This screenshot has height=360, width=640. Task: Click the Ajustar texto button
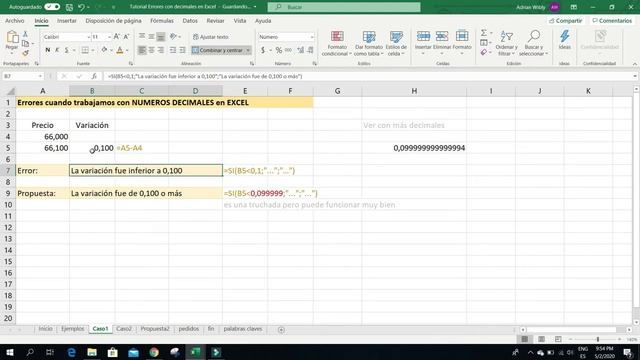[x=211, y=37]
